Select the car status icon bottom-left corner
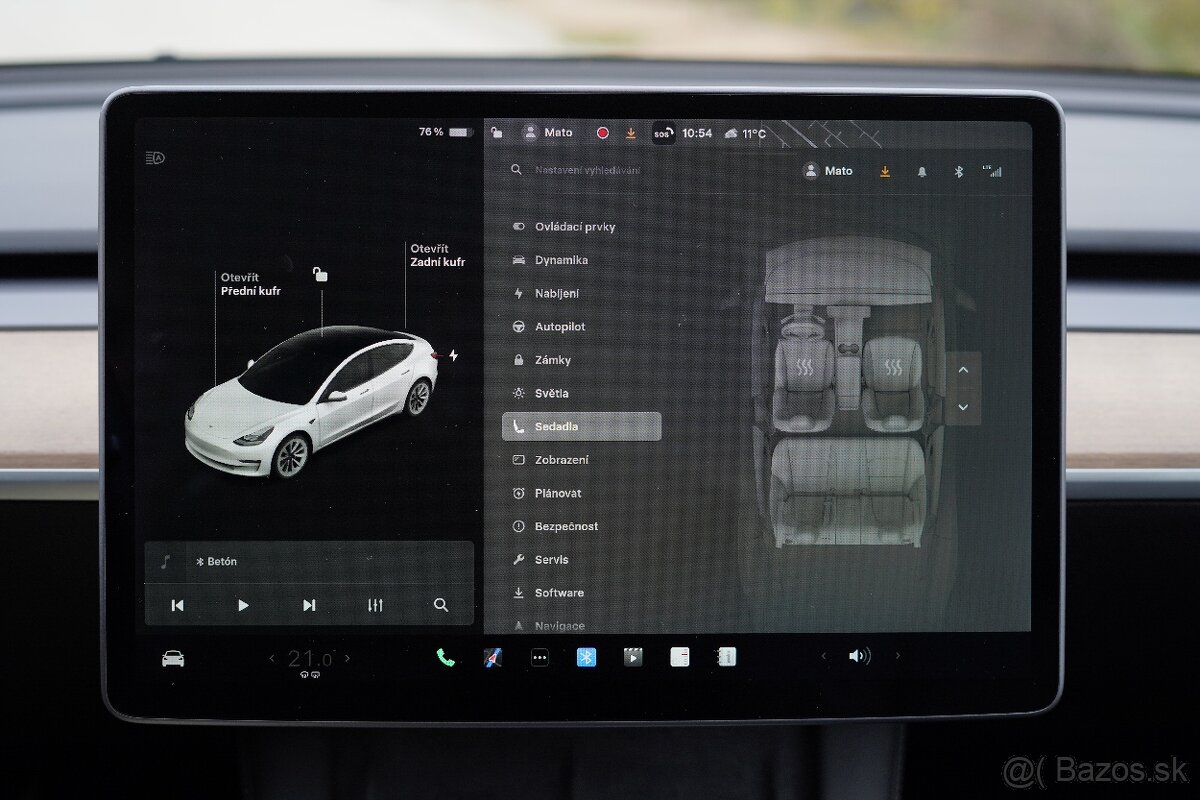This screenshot has height=800, width=1200. (x=172, y=658)
